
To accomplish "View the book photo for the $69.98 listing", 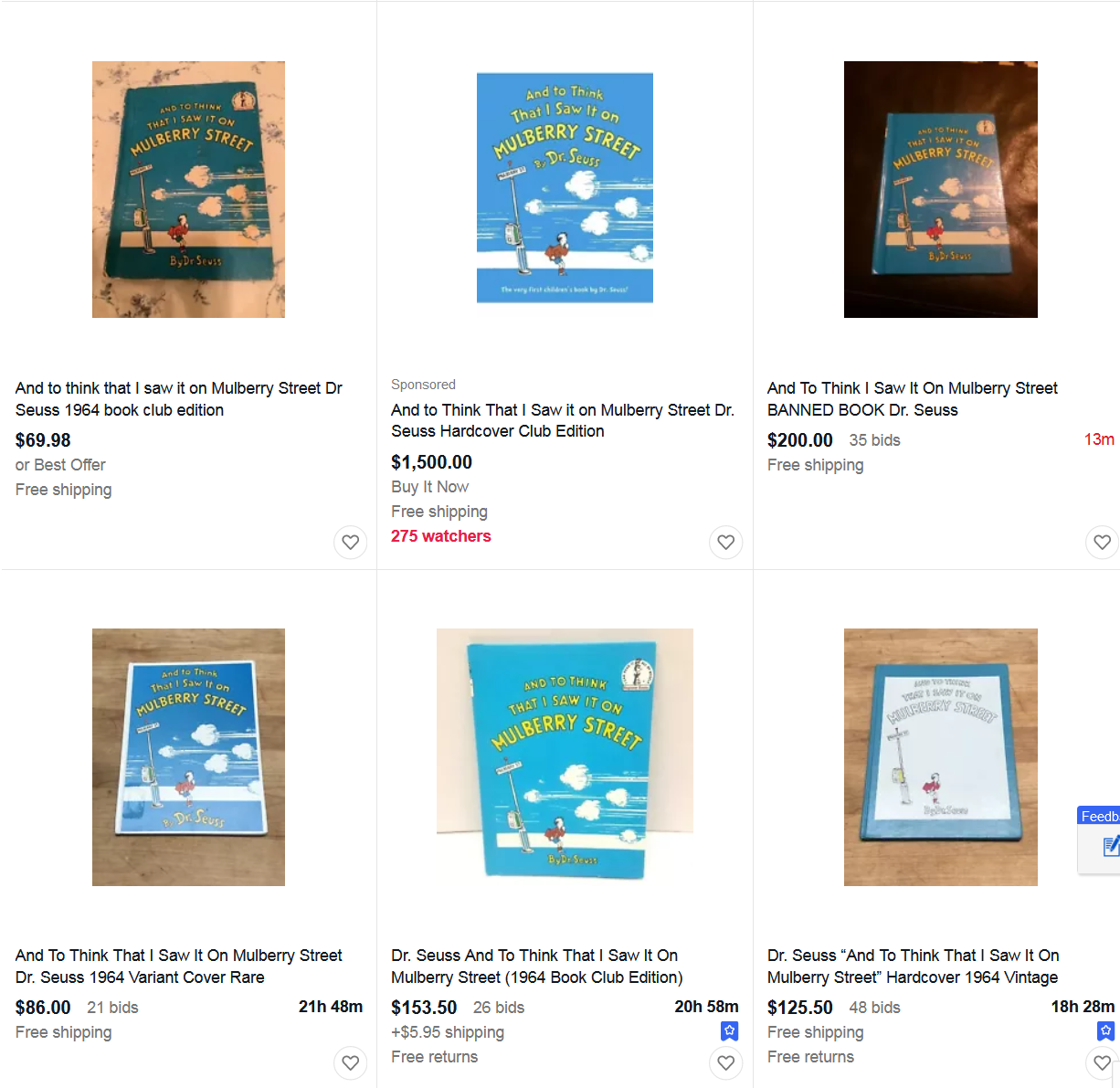I will pyautogui.click(x=188, y=190).
